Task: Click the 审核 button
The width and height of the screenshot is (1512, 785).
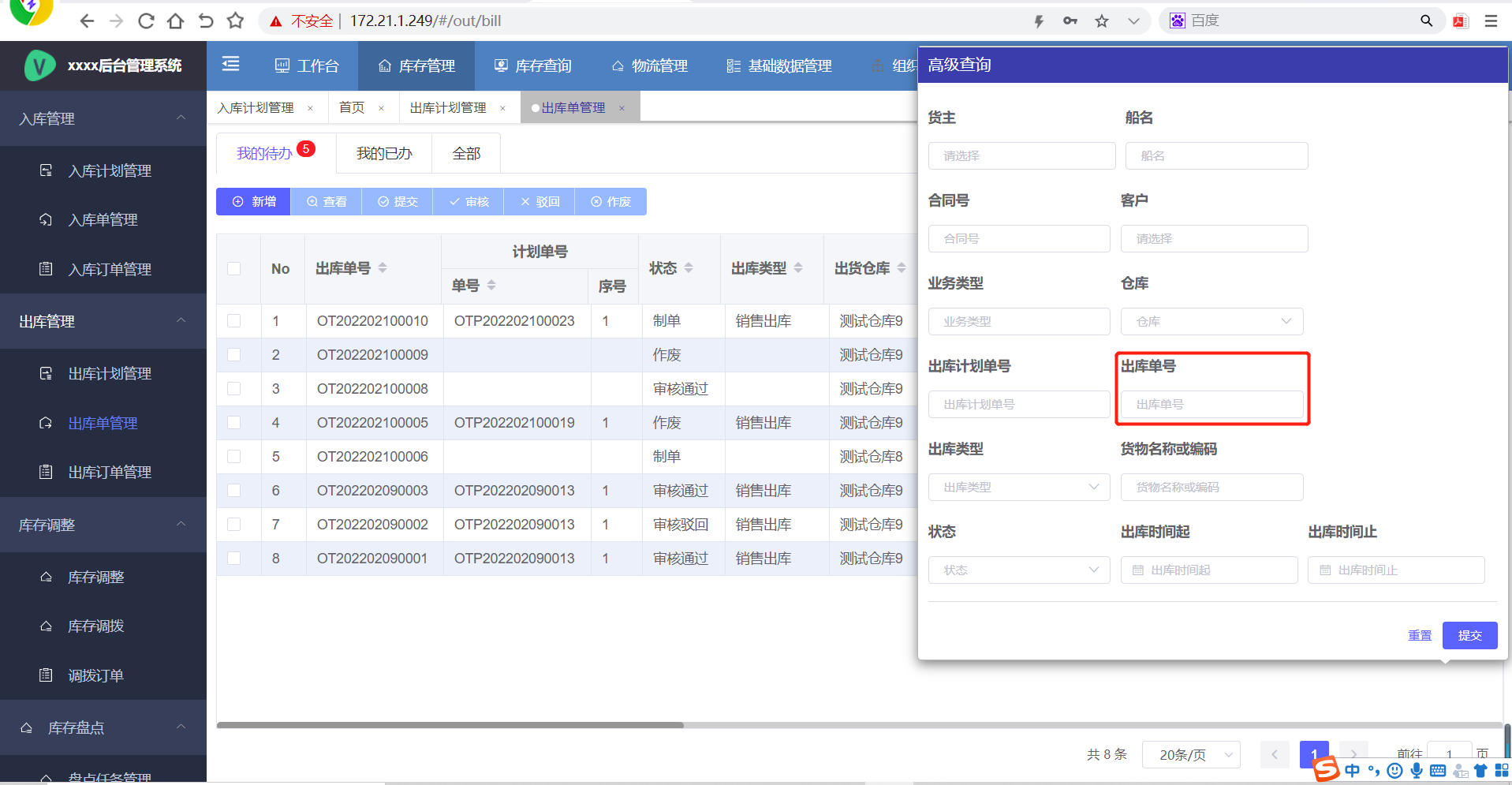Action: 469,202
